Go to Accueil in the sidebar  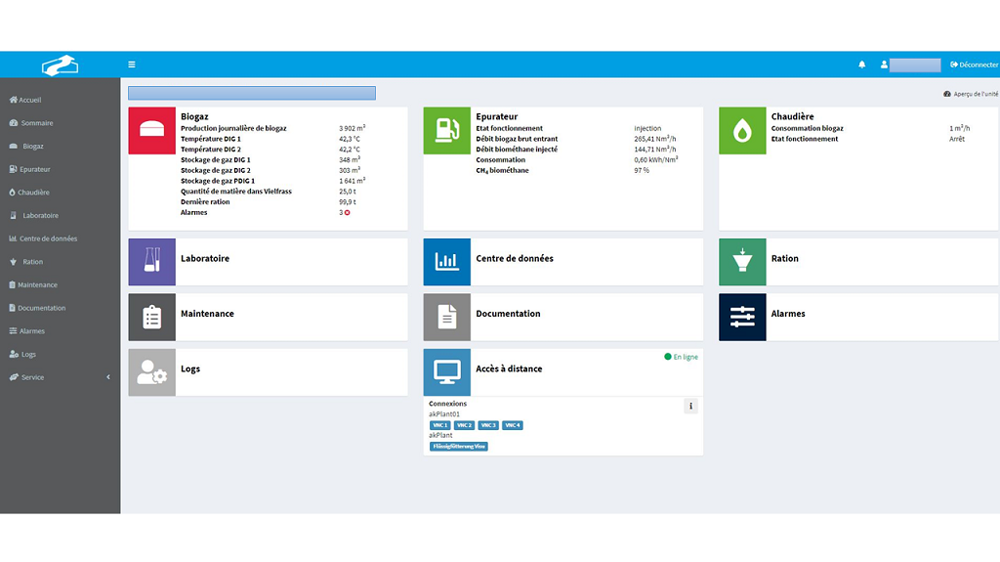(30, 100)
